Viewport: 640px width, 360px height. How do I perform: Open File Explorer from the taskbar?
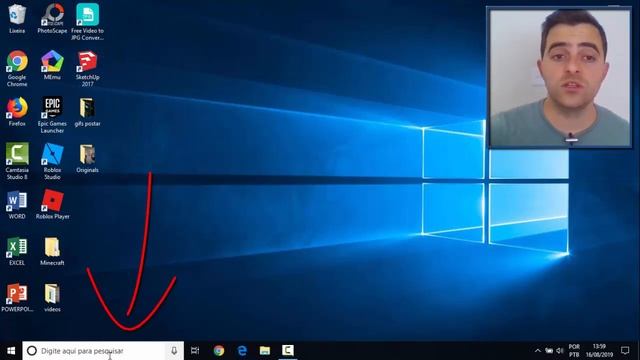[x=265, y=351]
